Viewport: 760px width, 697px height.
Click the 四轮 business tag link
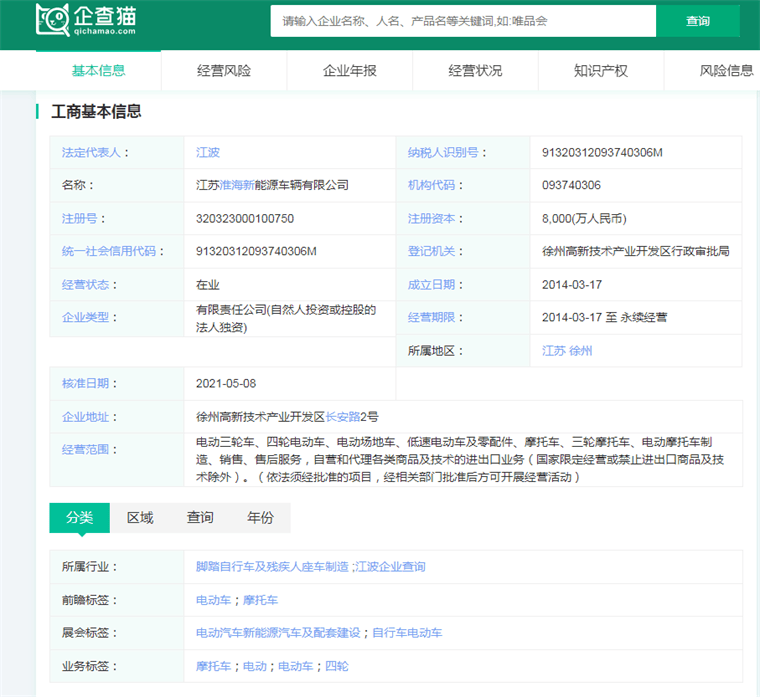337,666
